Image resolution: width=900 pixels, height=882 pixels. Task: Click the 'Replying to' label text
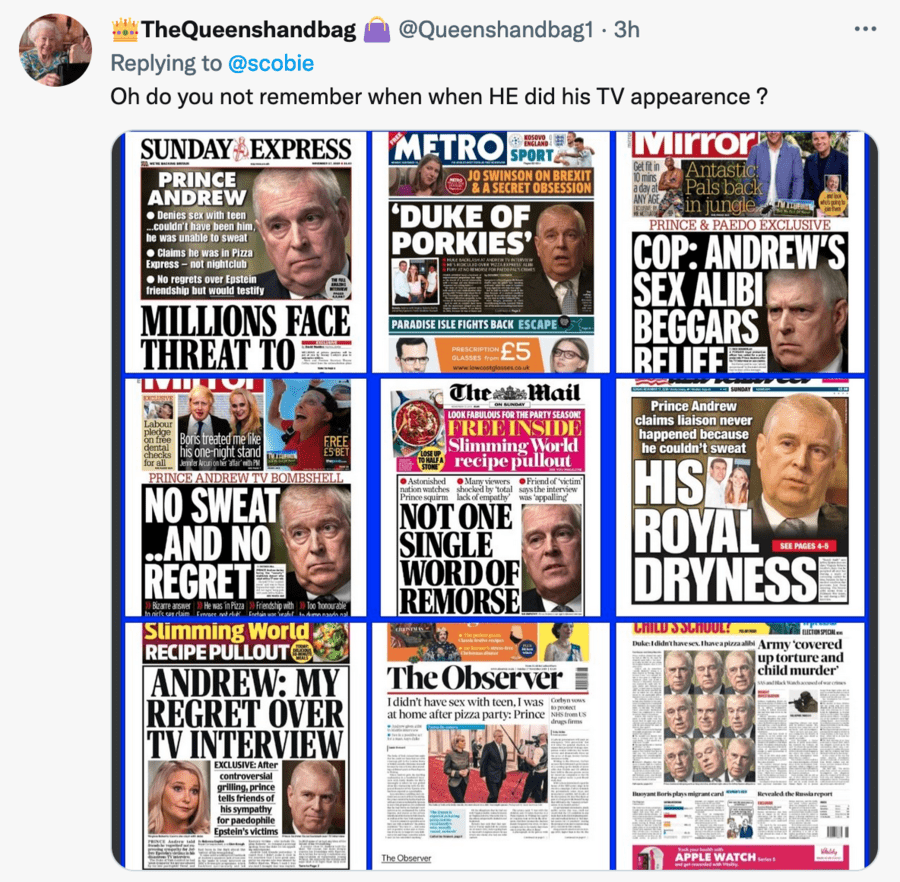pyautogui.click(x=166, y=63)
